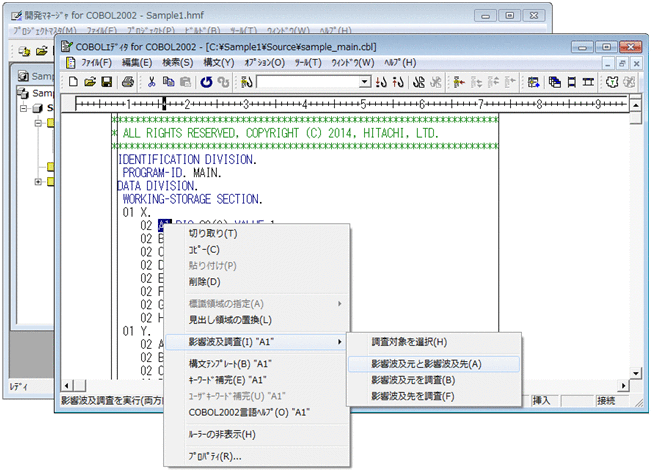
Task: Click the search icon left of the combo box
Action: tap(247, 82)
